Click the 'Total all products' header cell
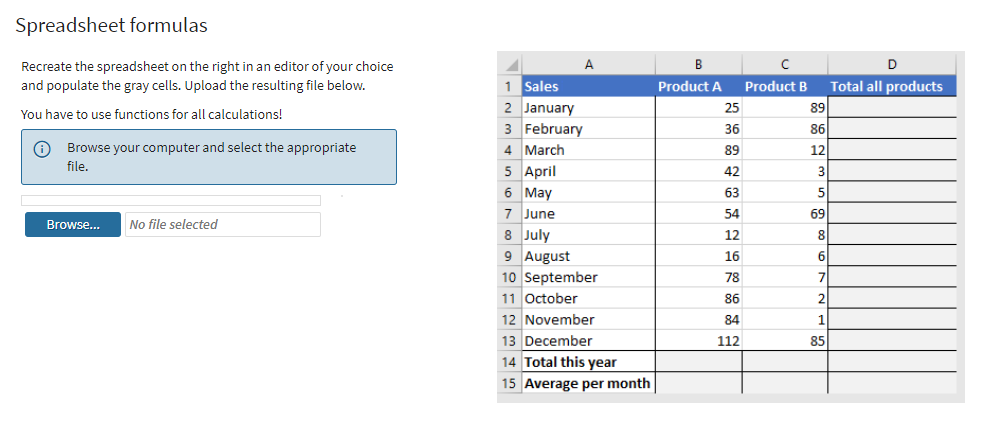 tap(891, 87)
